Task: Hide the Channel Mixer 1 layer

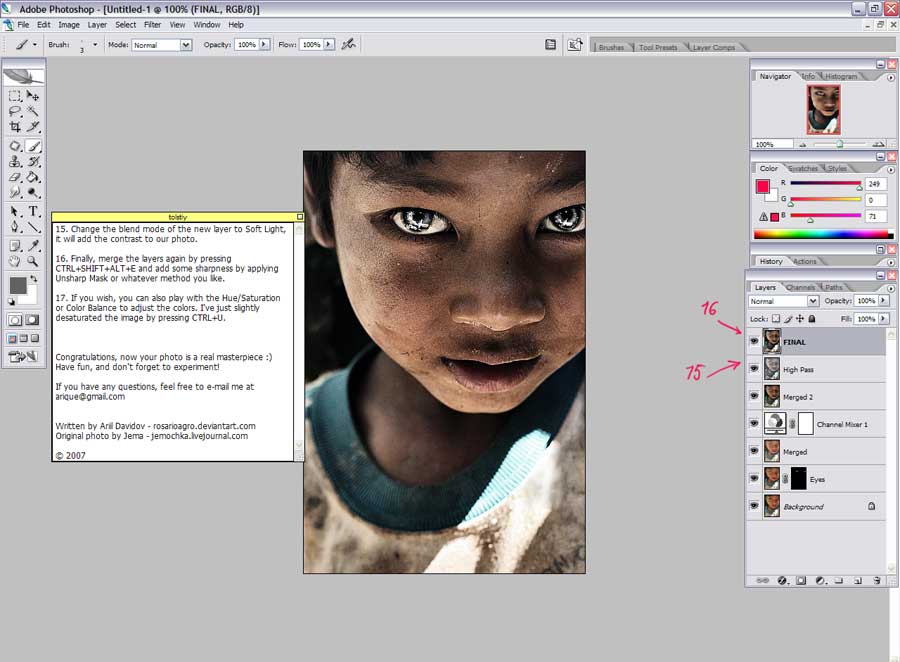Action: (753, 424)
